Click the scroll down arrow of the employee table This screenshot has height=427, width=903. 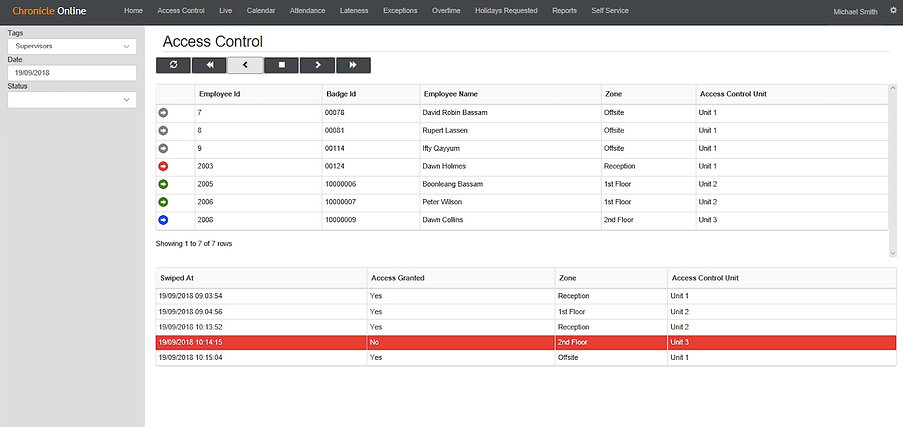click(893, 253)
